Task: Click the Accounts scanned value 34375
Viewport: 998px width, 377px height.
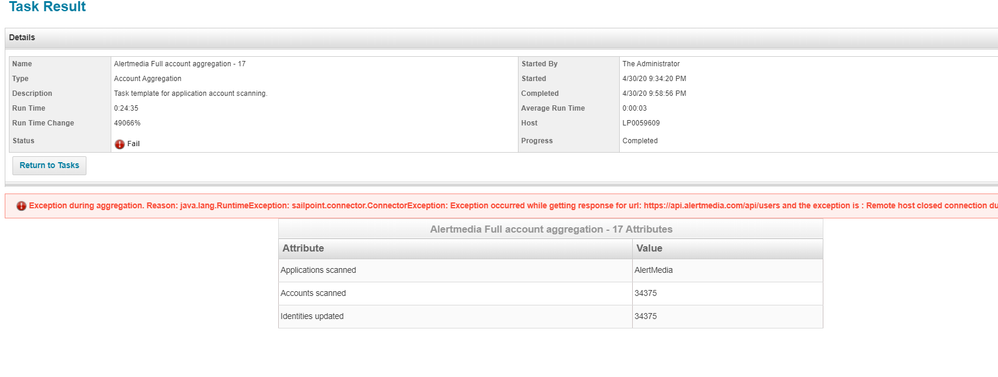Action: [646, 293]
